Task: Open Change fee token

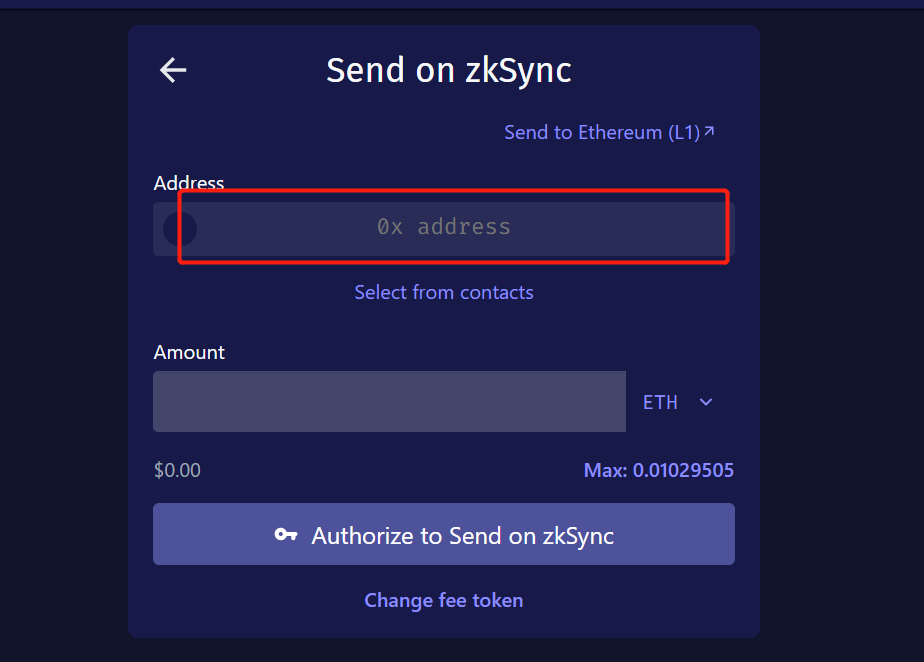Action: pos(444,600)
